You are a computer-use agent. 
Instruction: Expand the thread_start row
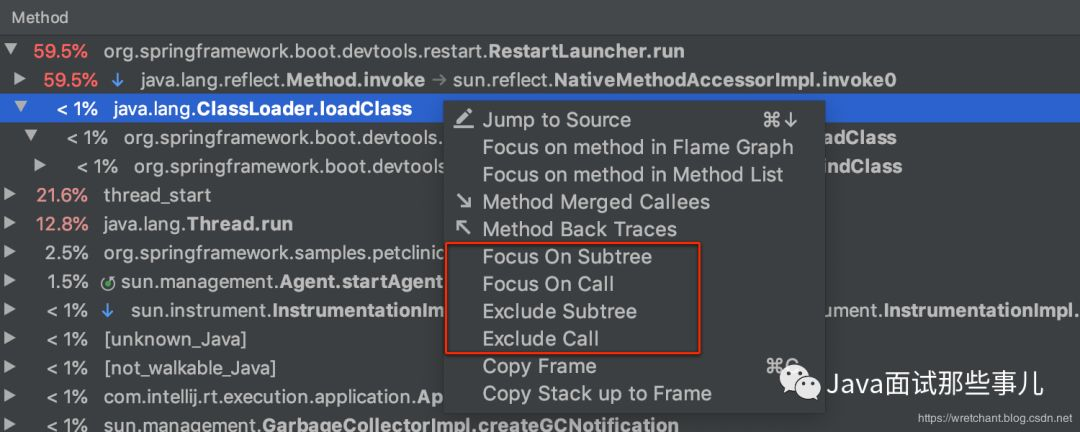(x=9, y=194)
